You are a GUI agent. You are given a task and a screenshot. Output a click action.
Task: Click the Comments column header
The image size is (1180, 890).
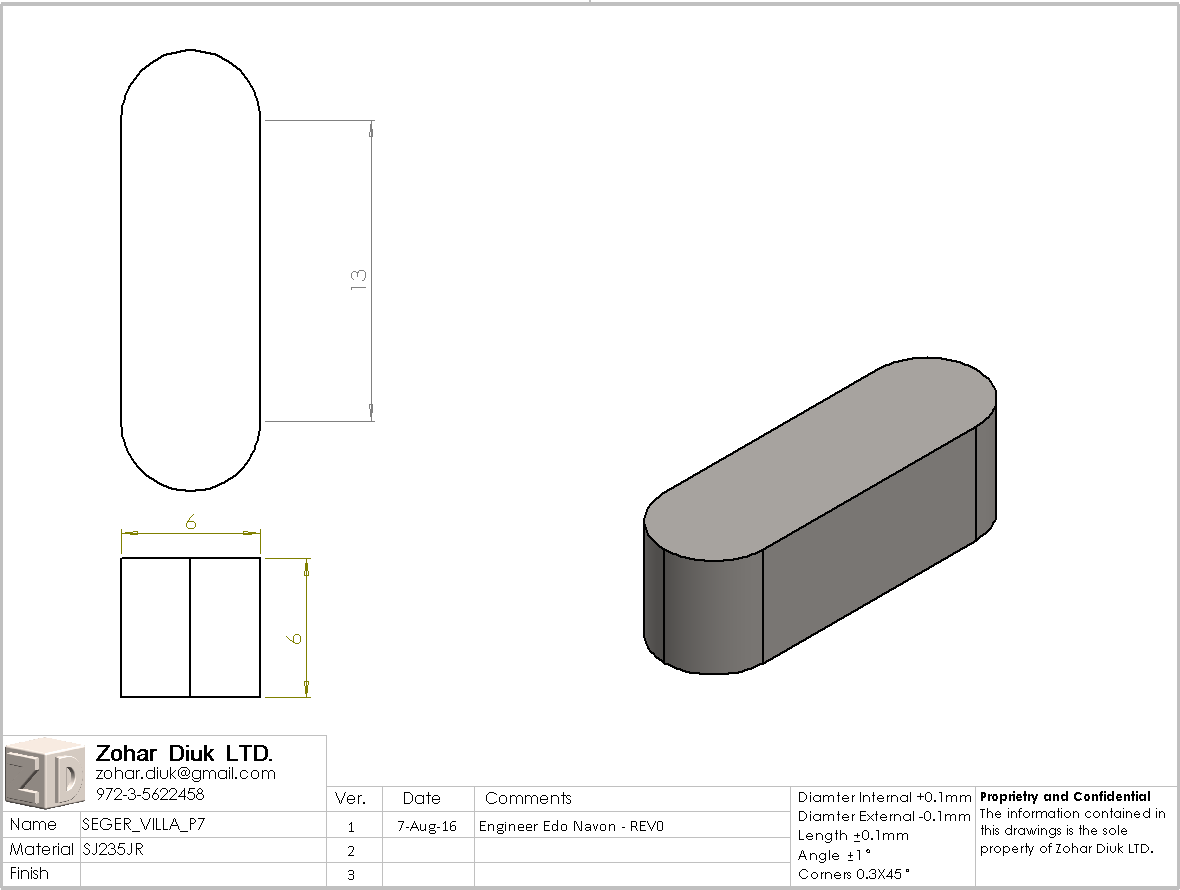tap(528, 798)
